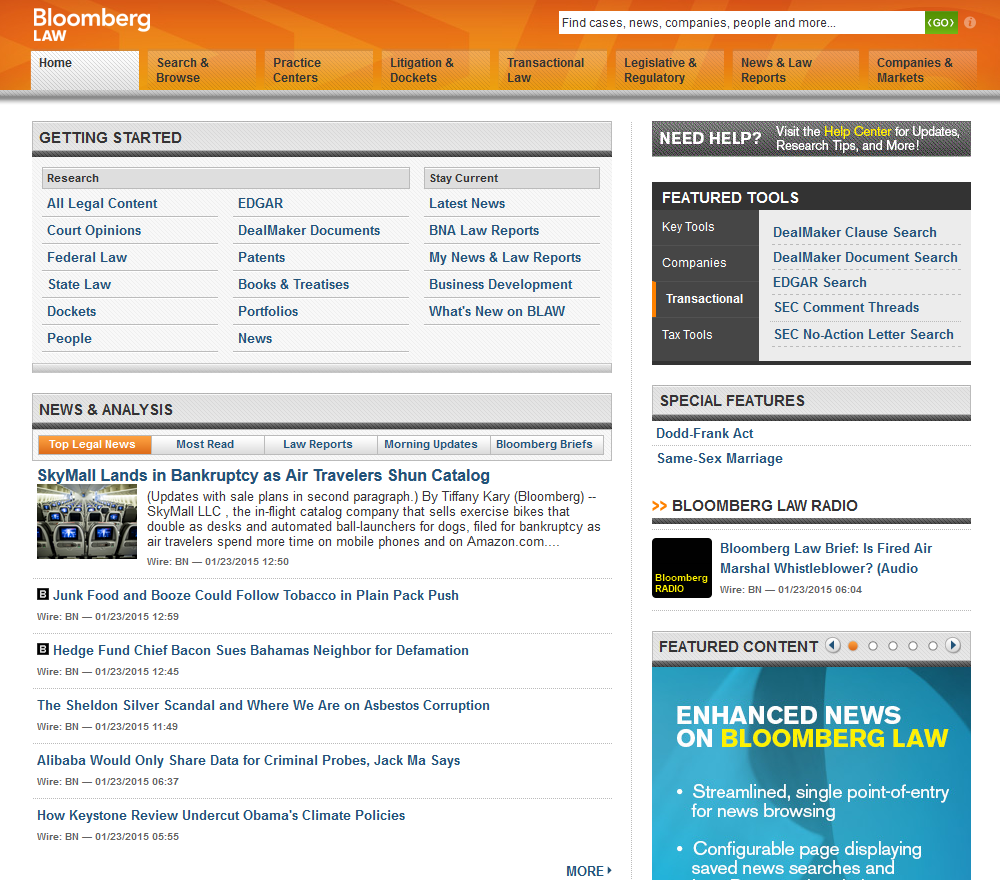Open Dockets link
This screenshot has width=1000, height=880.
(x=71, y=311)
